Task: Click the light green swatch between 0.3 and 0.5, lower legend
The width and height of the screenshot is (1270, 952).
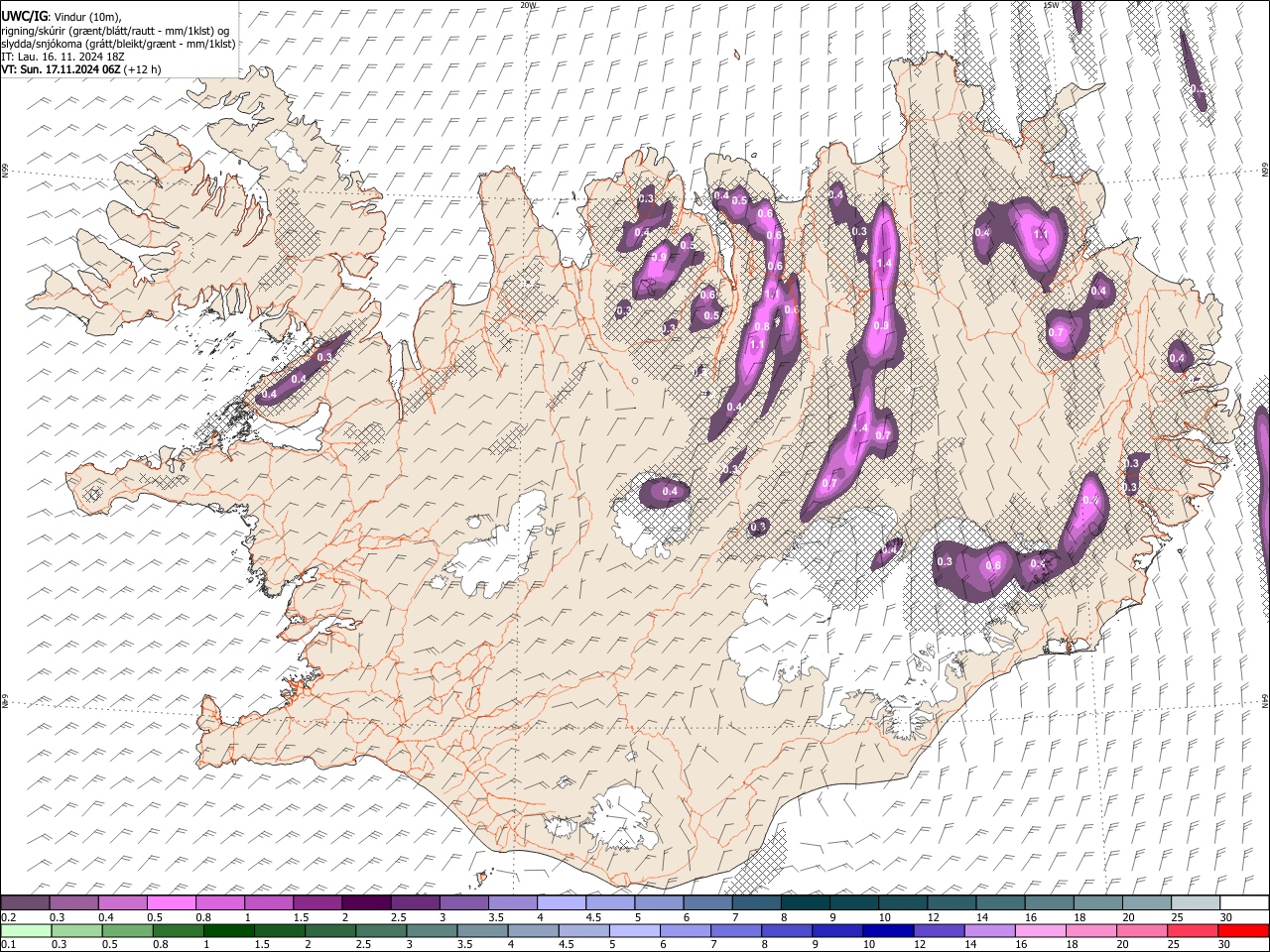Action: [x=76, y=931]
